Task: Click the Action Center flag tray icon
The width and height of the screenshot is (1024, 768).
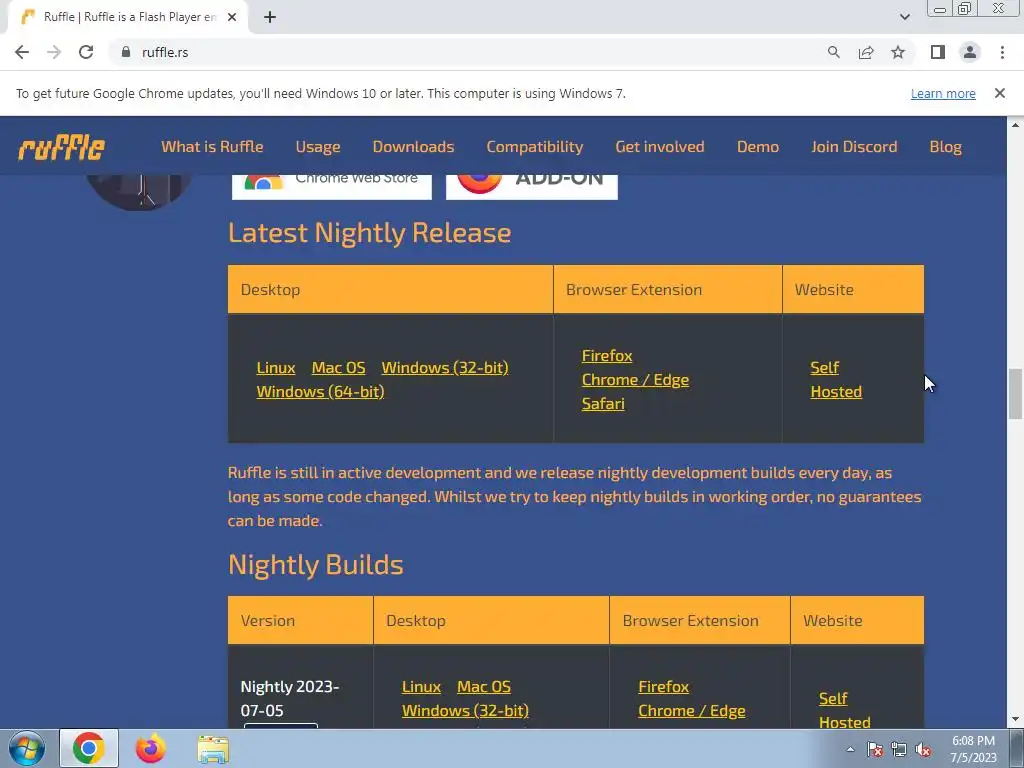Action: point(875,750)
